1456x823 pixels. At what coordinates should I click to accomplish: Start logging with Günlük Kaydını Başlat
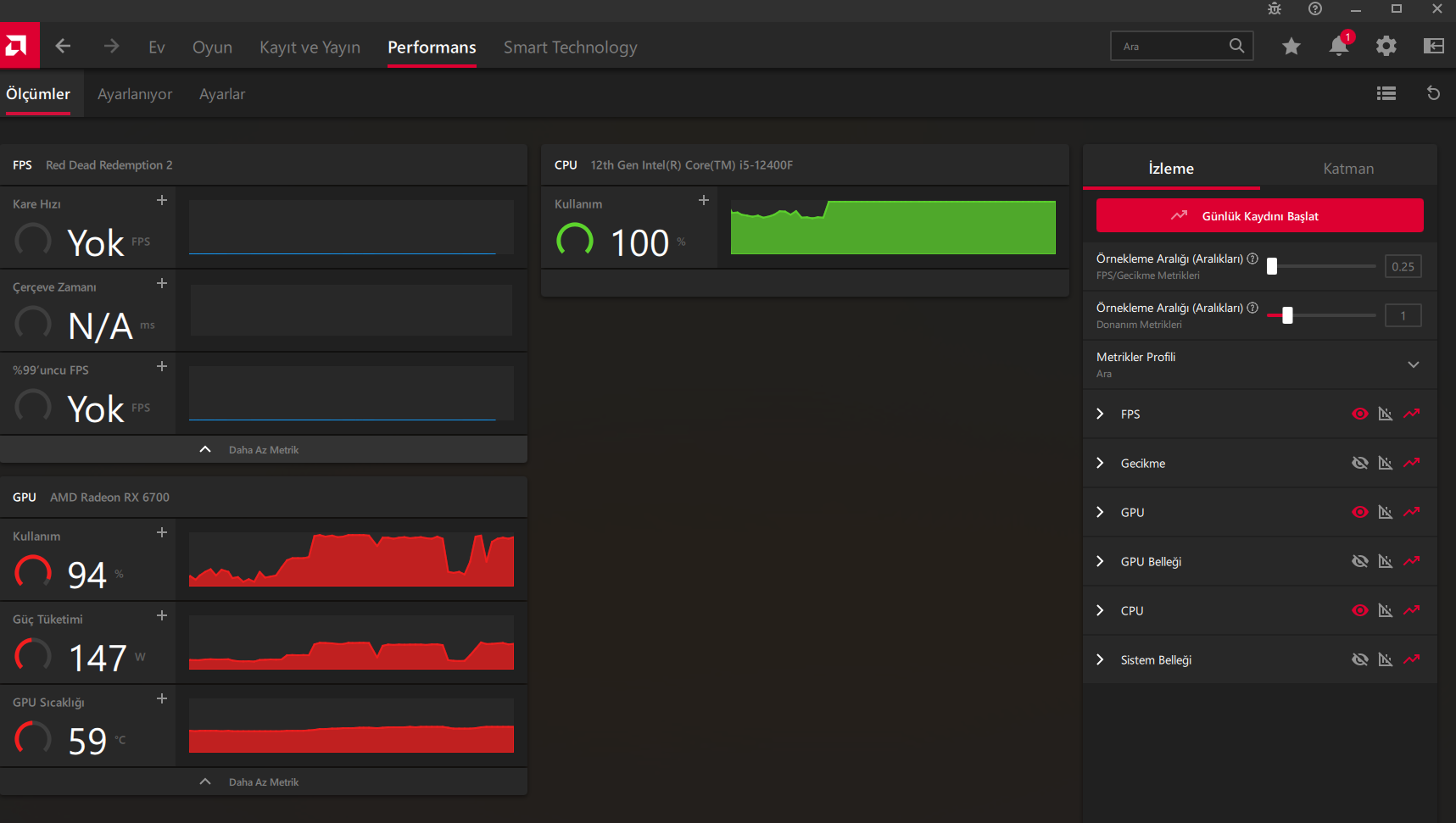[x=1259, y=216]
